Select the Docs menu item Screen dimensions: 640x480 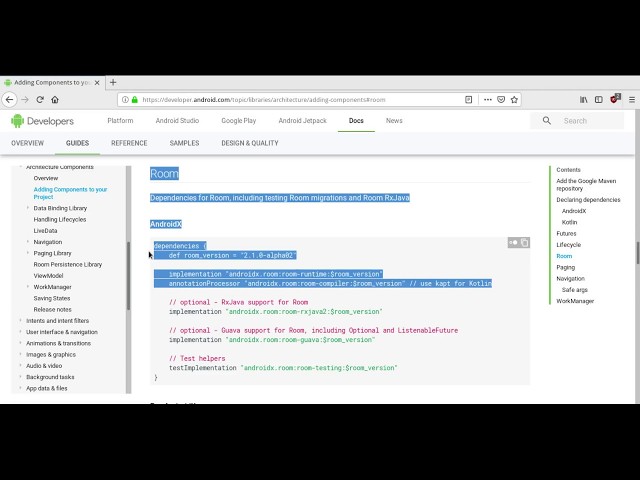356,121
